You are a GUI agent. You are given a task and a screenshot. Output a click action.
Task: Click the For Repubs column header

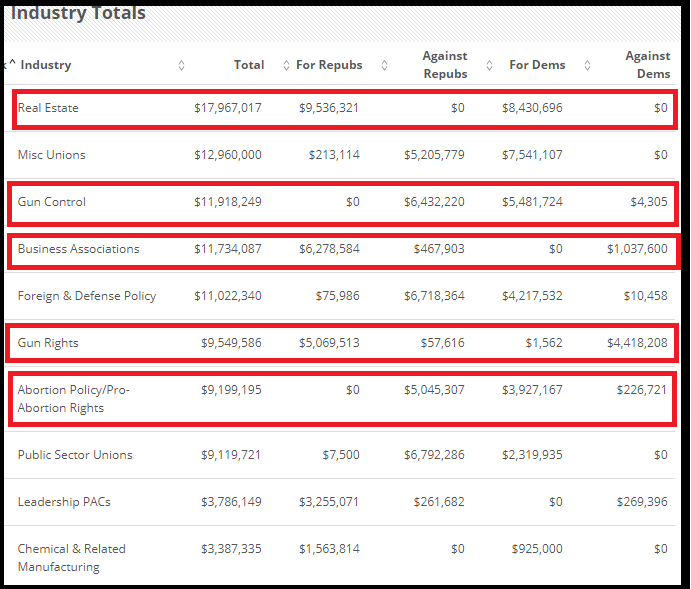[x=329, y=65]
